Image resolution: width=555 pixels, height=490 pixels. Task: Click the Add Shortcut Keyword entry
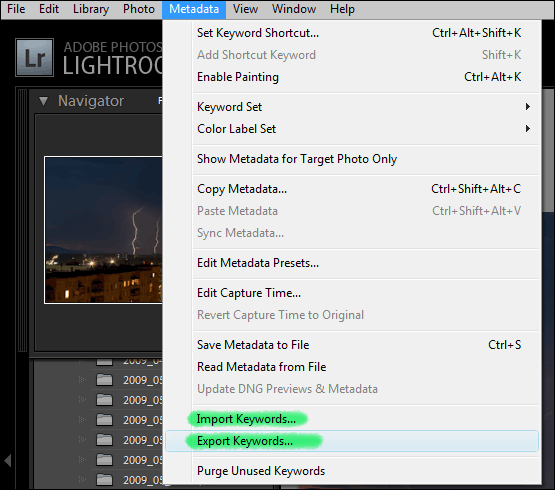pos(352,55)
